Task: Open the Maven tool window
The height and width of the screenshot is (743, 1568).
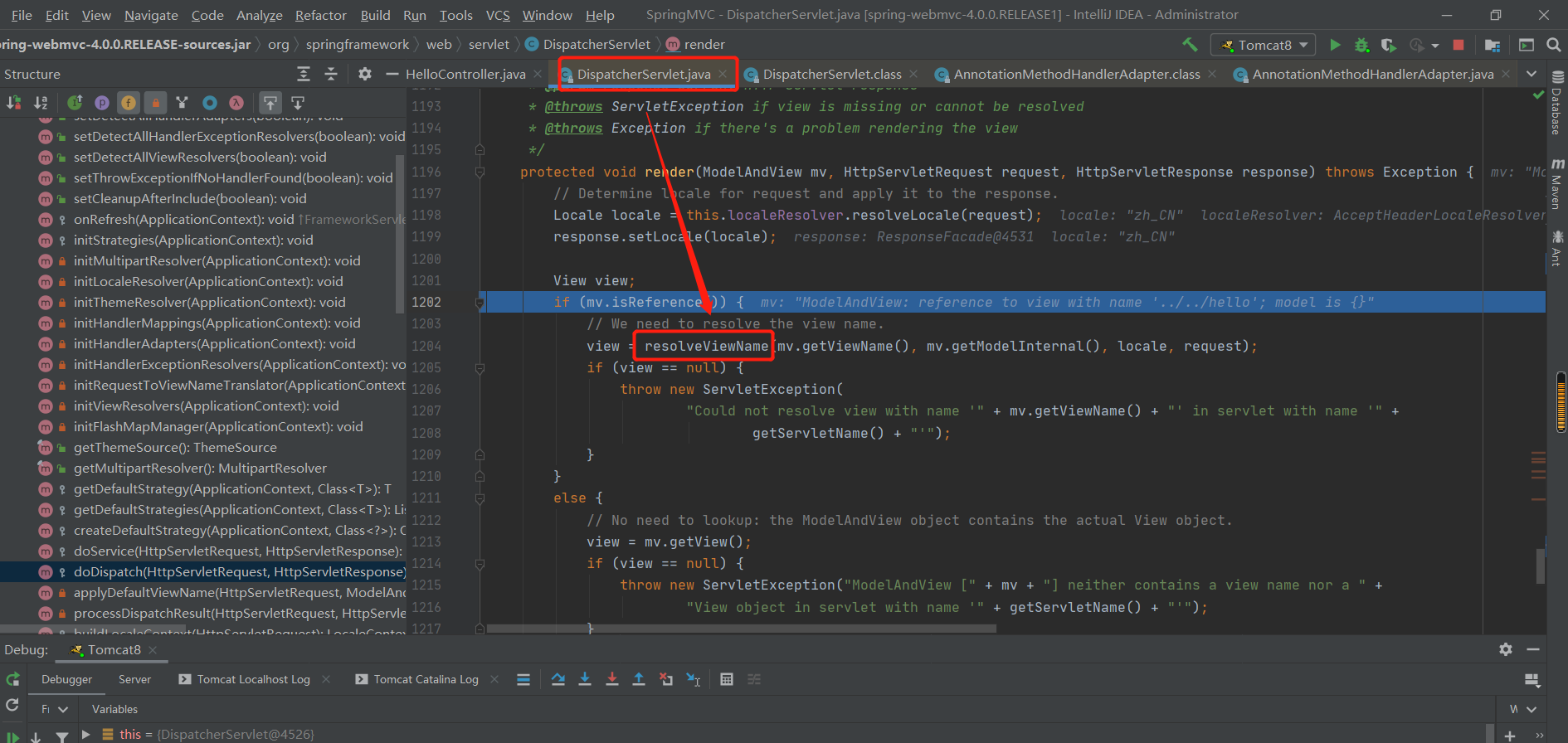Action: [x=1556, y=184]
